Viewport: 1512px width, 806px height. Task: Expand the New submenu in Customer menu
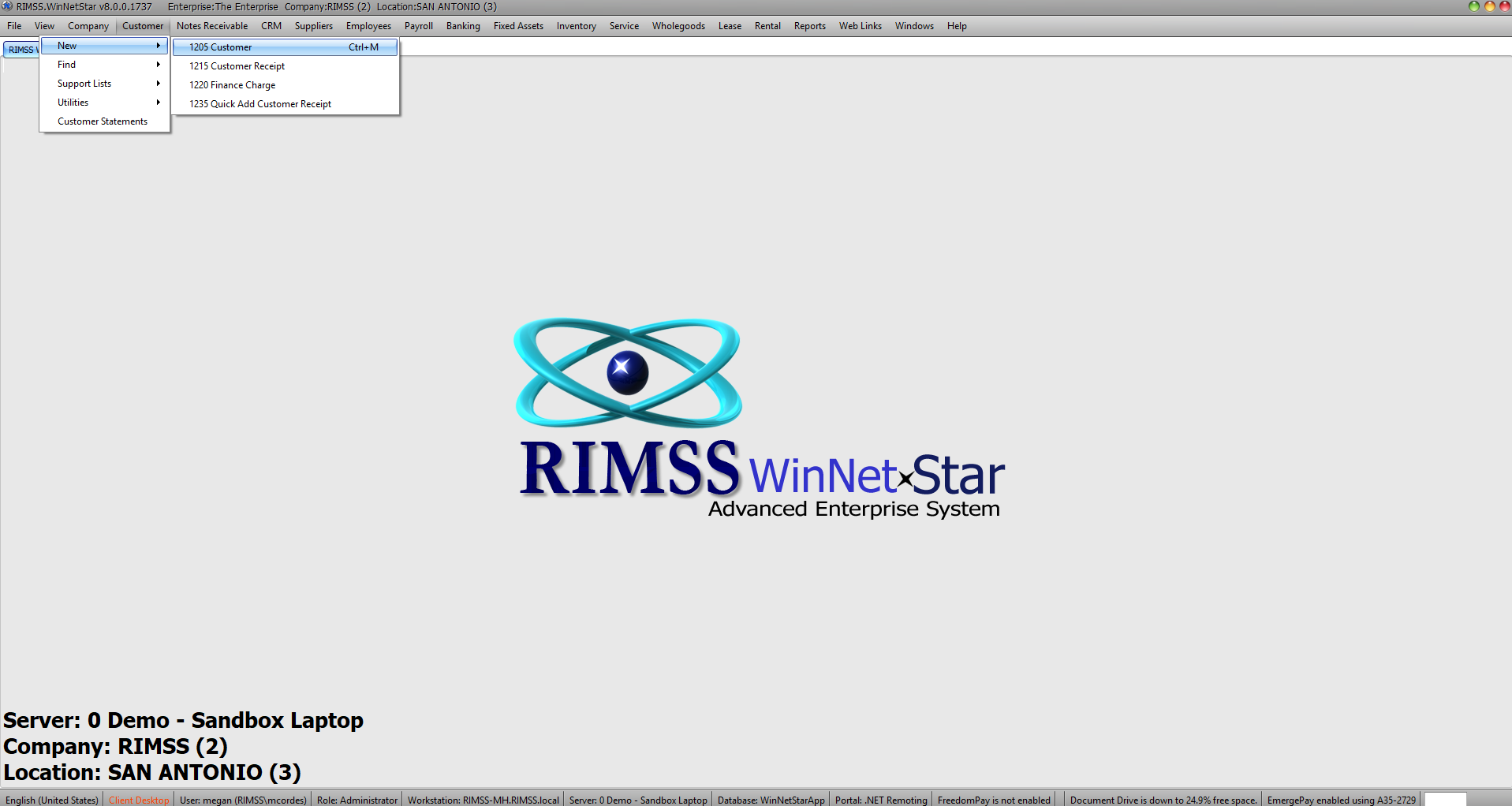104,46
